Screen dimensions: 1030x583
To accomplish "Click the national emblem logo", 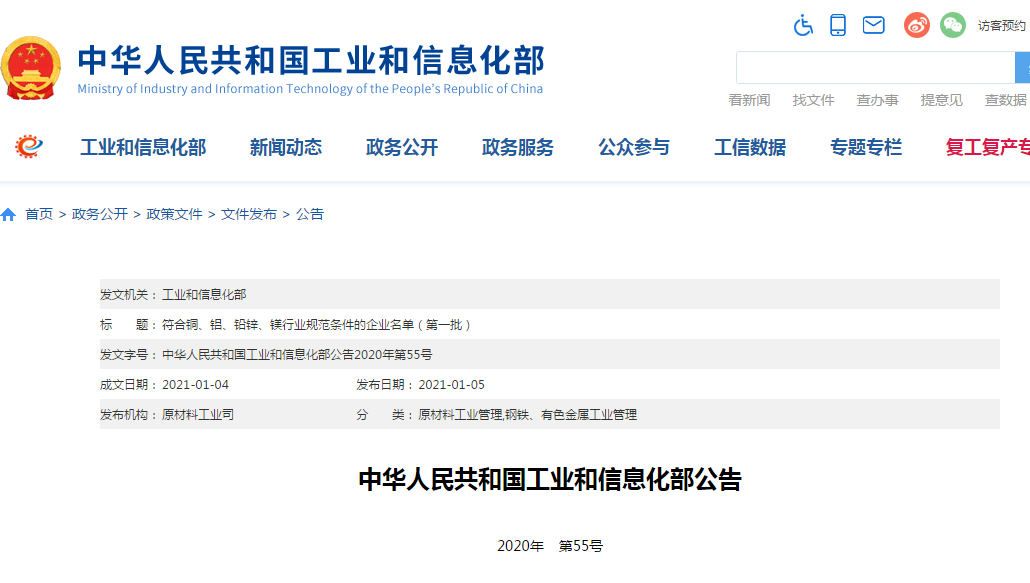I will tap(30, 68).
